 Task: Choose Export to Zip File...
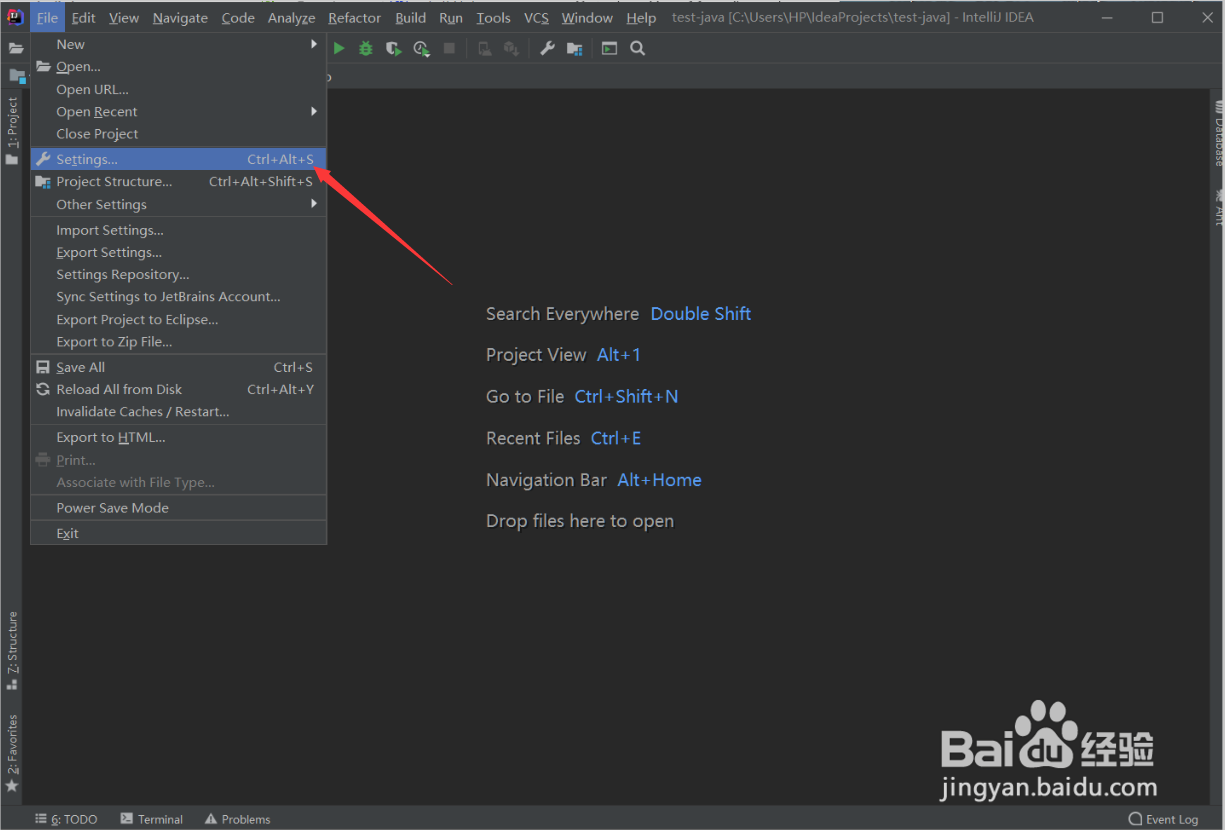pyautogui.click(x=178, y=341)
